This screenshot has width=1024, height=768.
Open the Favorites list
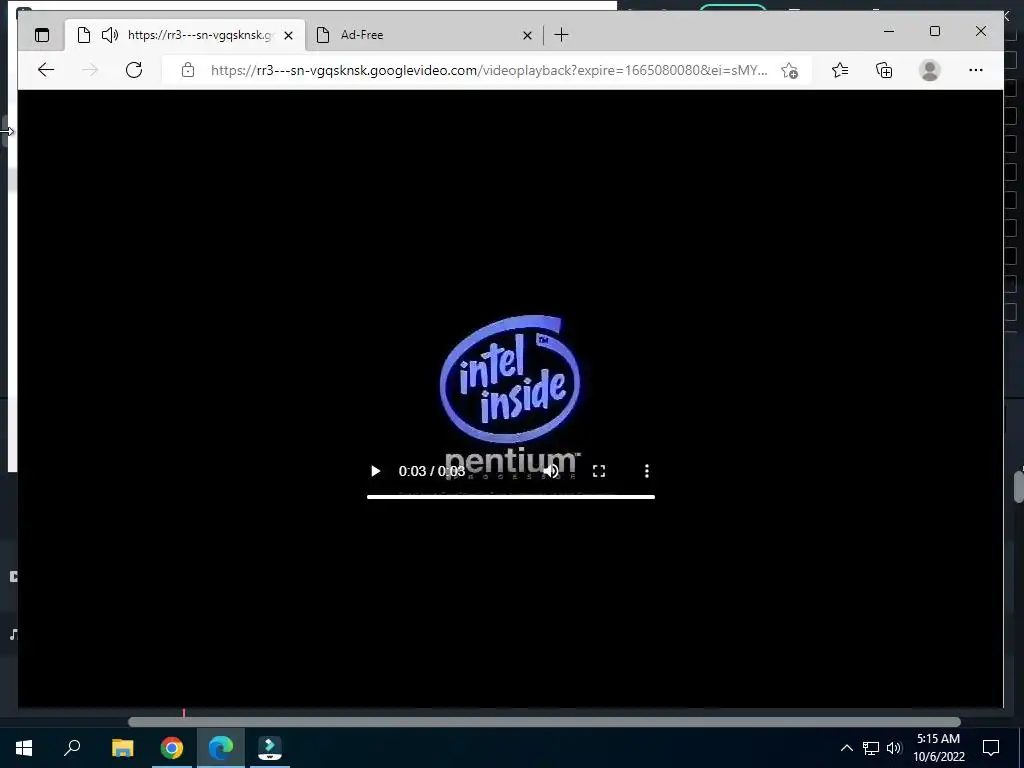(x=840, y=70)
